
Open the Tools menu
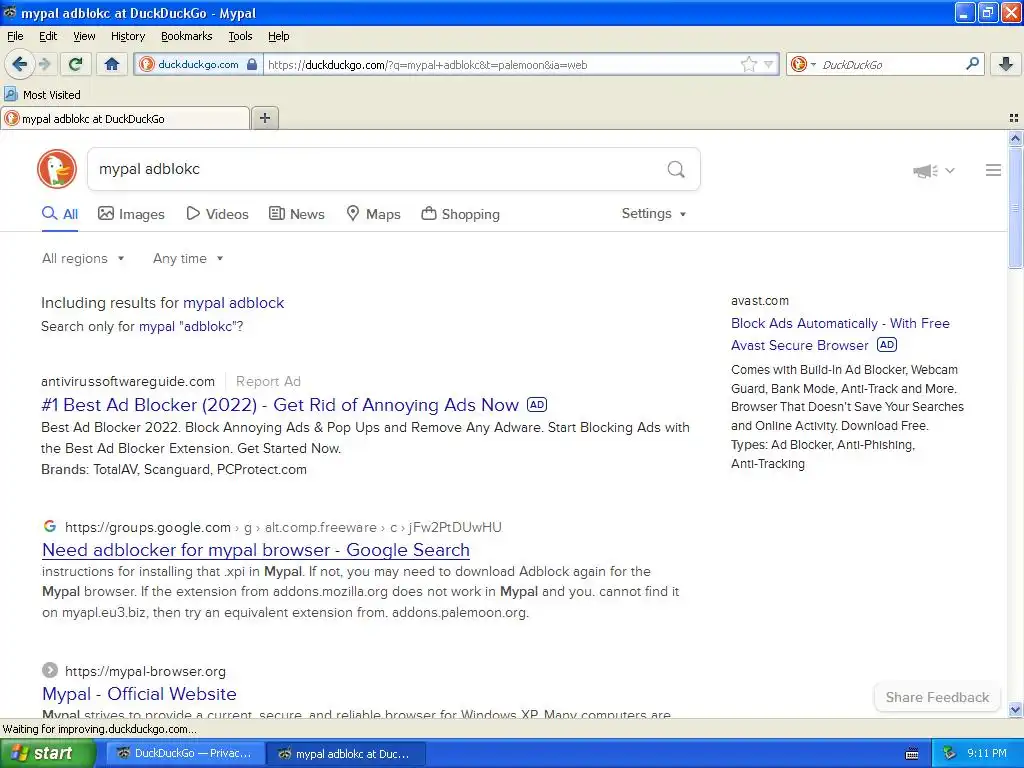coord(240,36)
